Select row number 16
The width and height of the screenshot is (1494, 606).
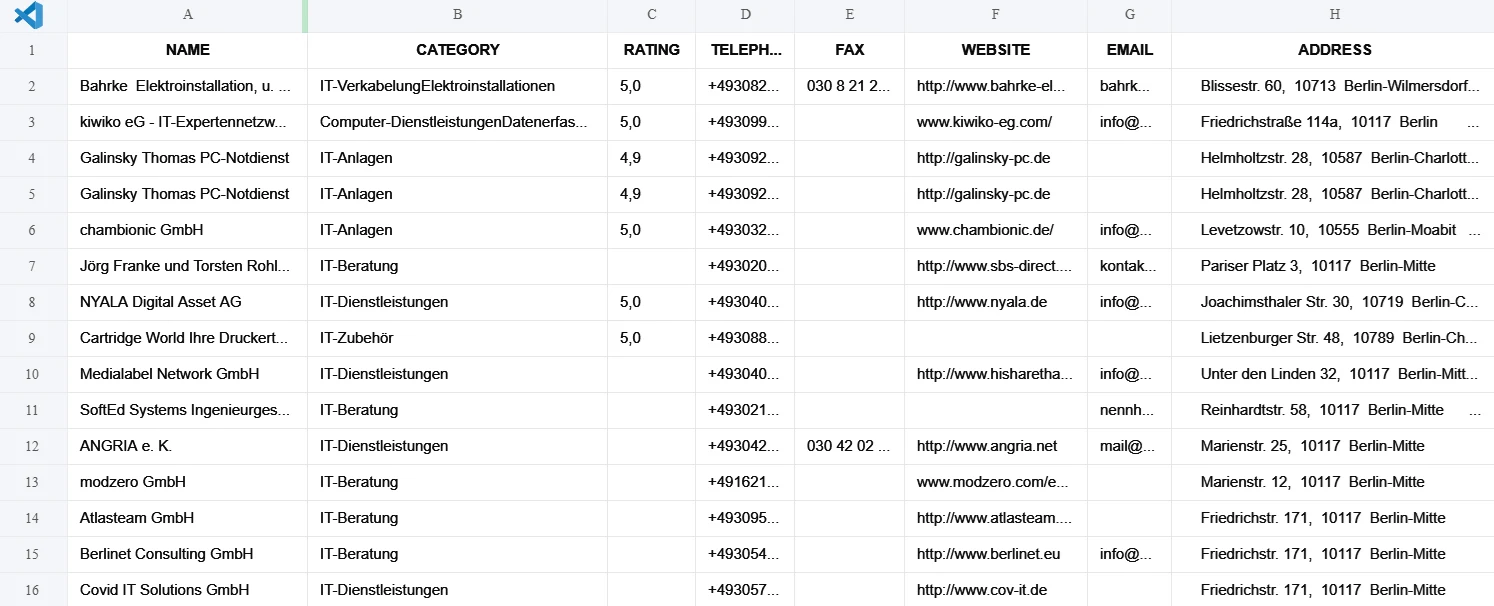tap(33, 590)
